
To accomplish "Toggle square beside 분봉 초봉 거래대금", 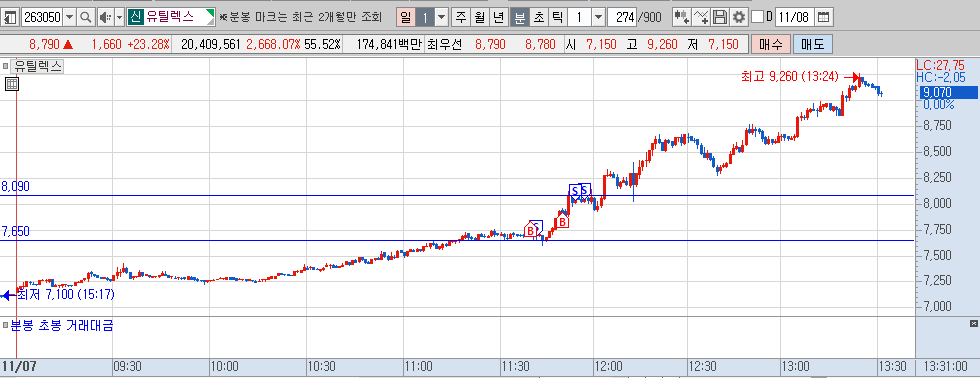I will pos(5,325).
